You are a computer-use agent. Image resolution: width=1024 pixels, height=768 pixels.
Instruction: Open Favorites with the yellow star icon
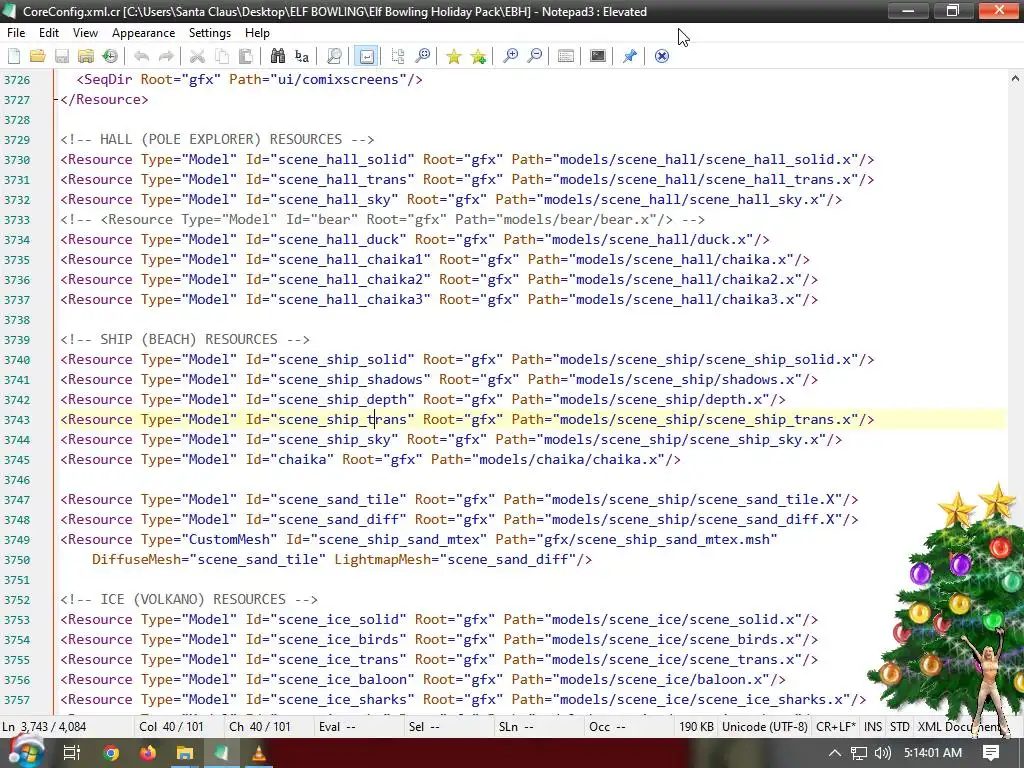click(454, 56)
